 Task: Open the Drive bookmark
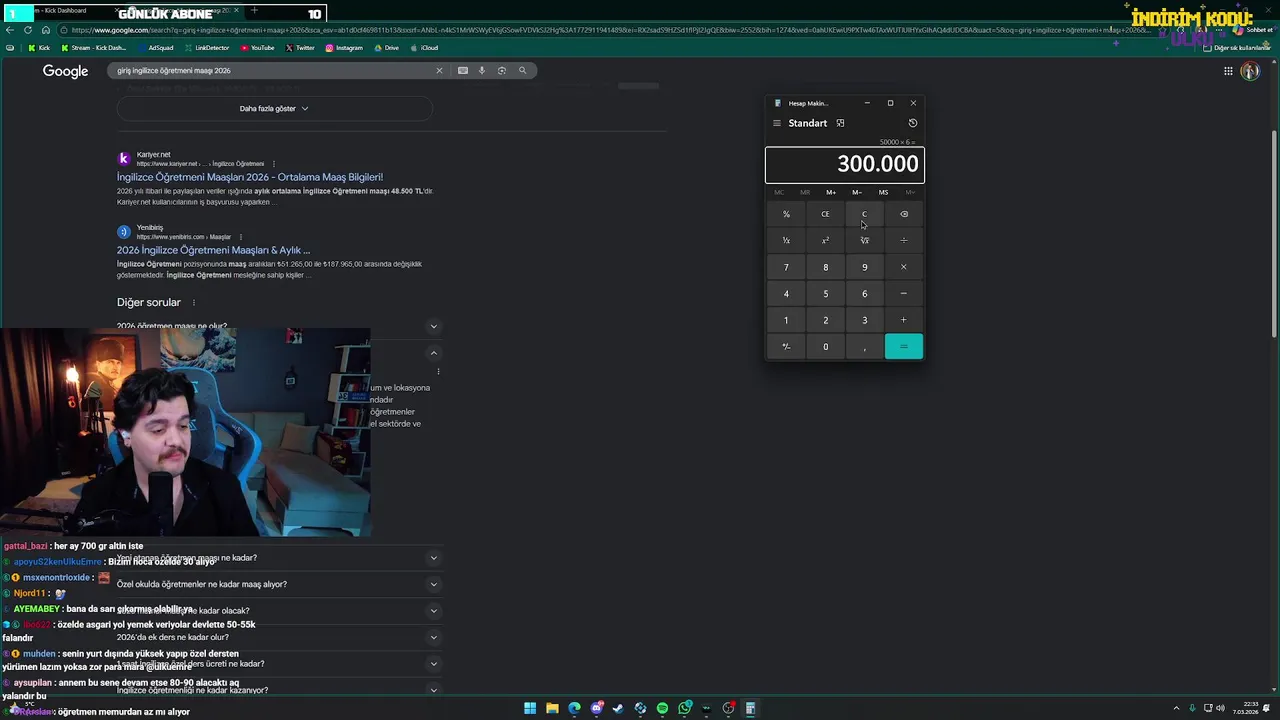pyautogui.click(x=387, y=48)
